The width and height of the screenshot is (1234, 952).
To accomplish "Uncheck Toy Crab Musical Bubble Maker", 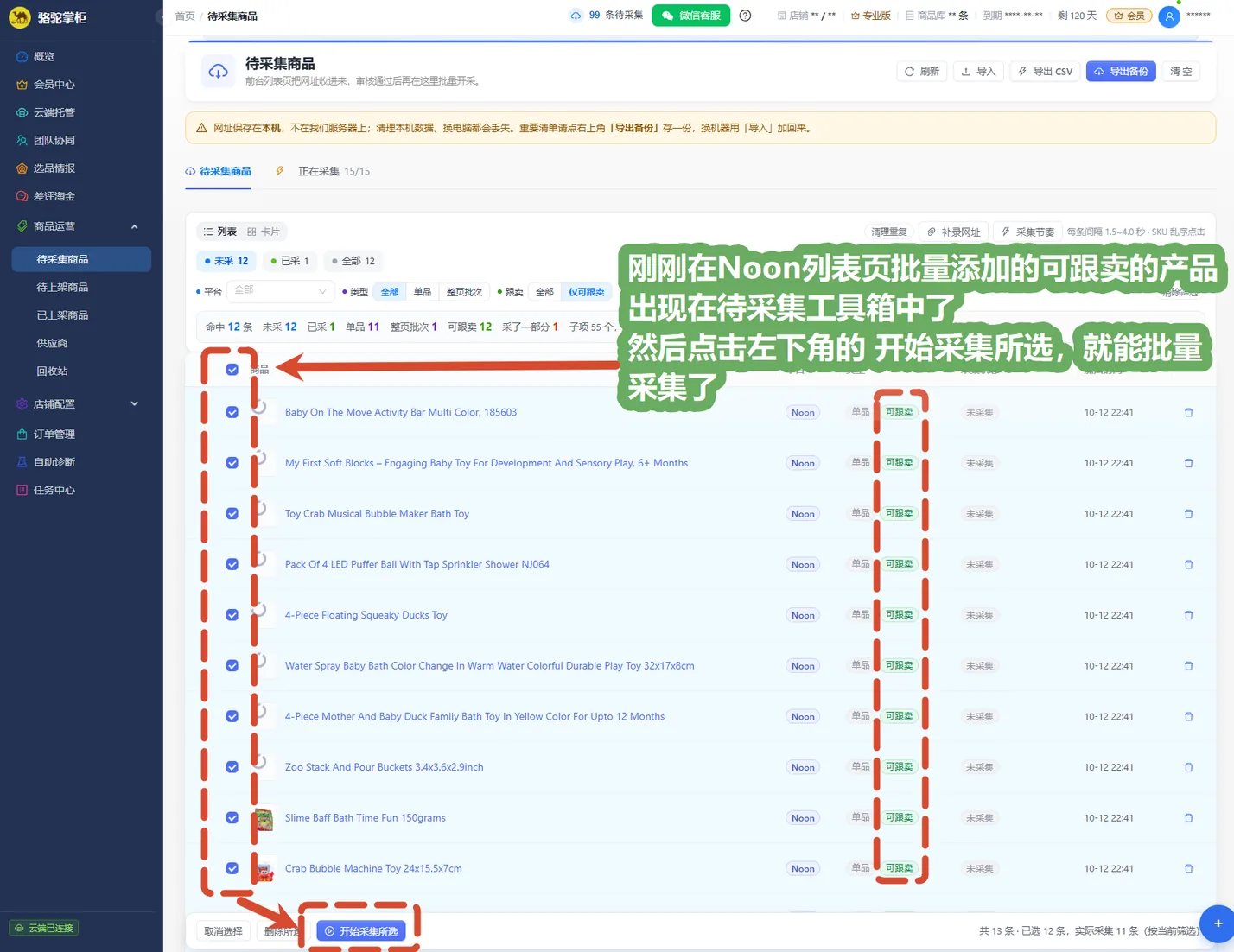I will point(232,514).
